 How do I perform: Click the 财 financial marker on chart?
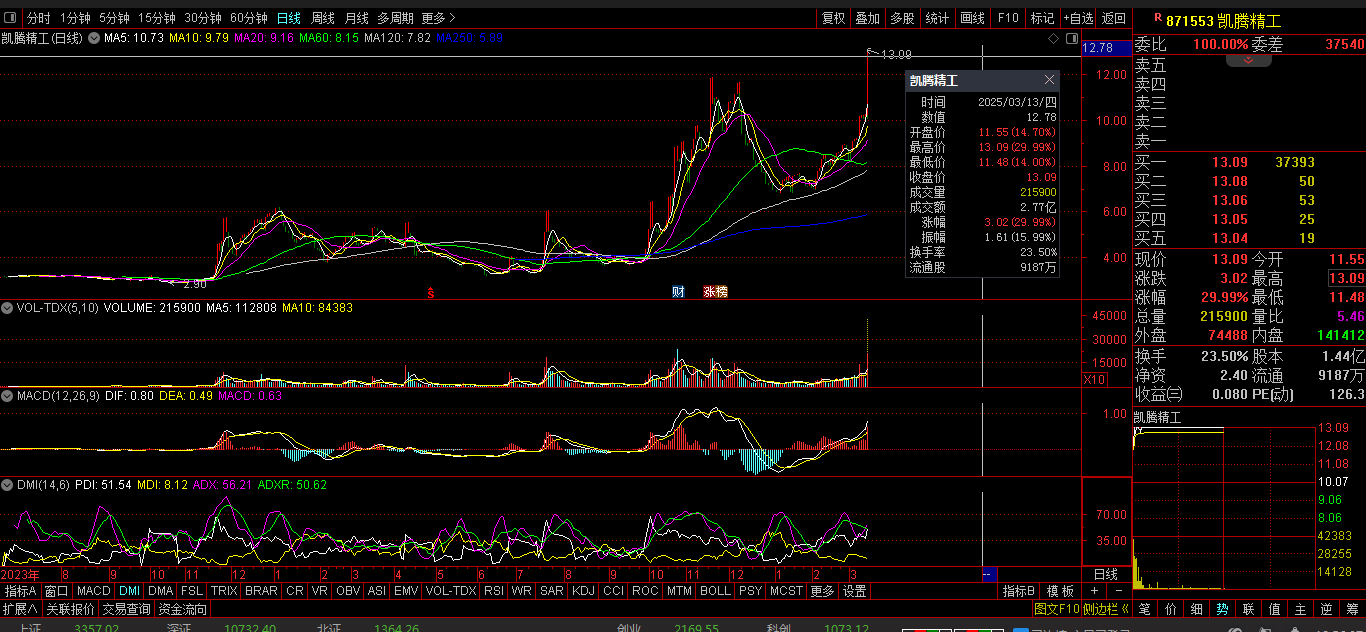[x=678, y=292]
